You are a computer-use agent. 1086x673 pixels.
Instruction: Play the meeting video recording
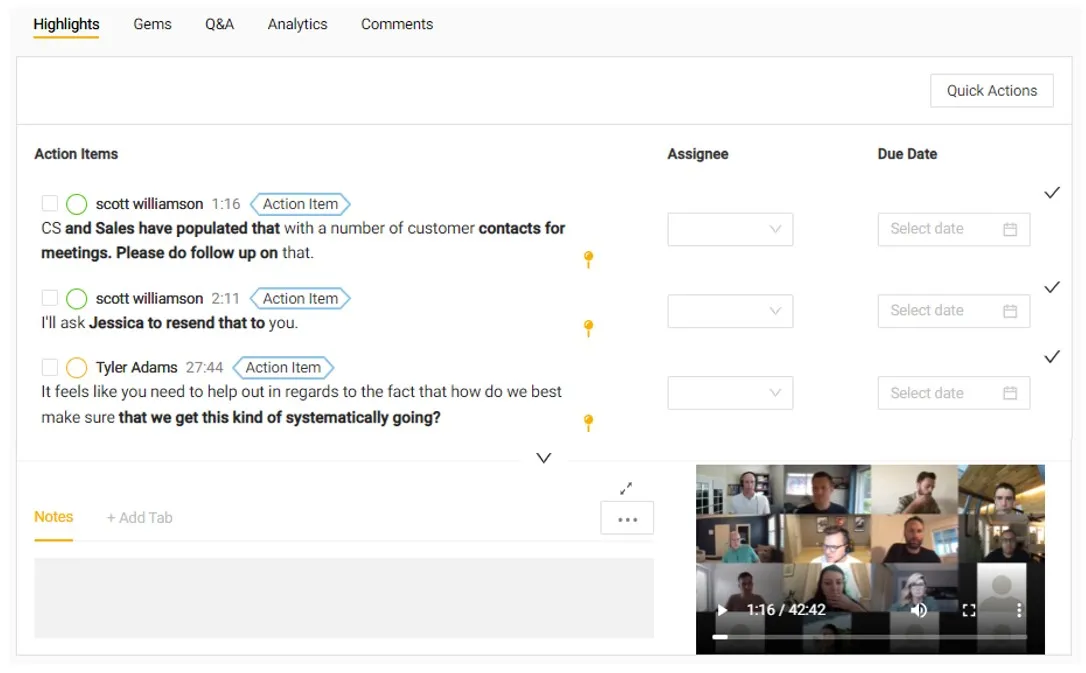[722, 610]
